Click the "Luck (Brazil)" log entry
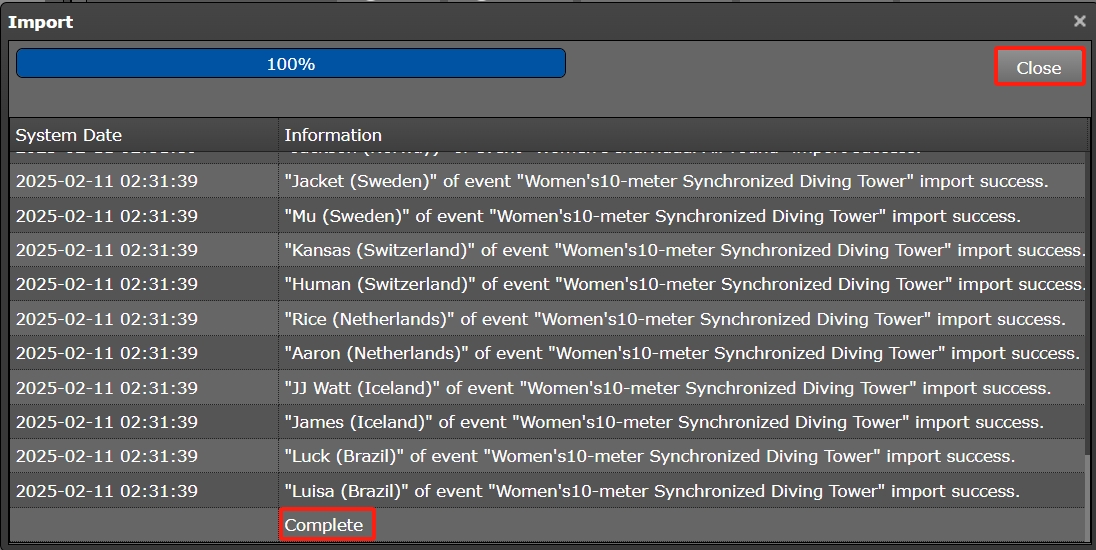This screenshot has width=1096, height=550. (x=649, y=456)
